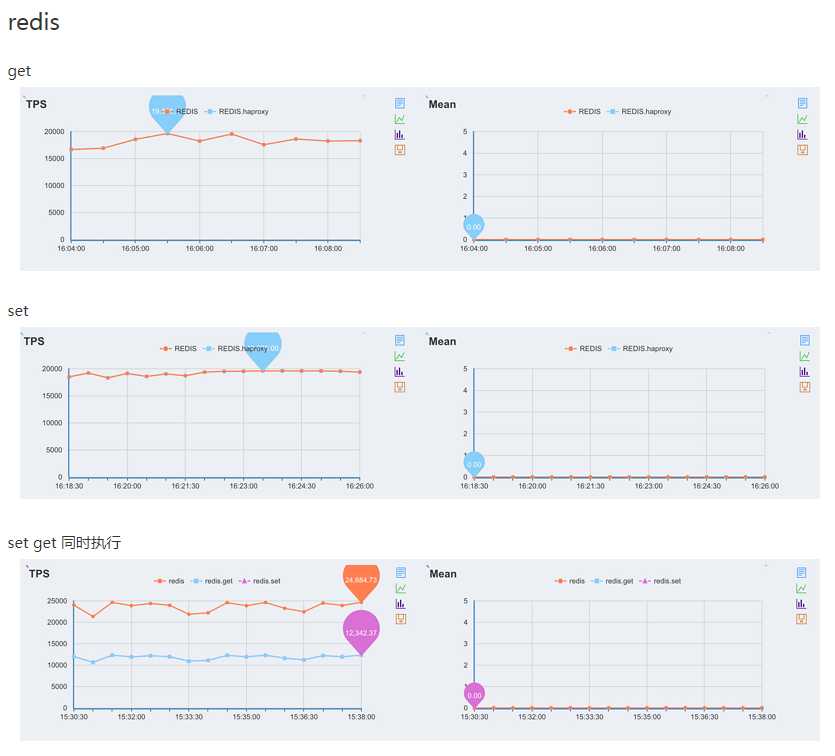The image size is (835, 756).
Task: Click 15:33:30 axis label in 同时执行 Mean chart
Action: [590, 717]
